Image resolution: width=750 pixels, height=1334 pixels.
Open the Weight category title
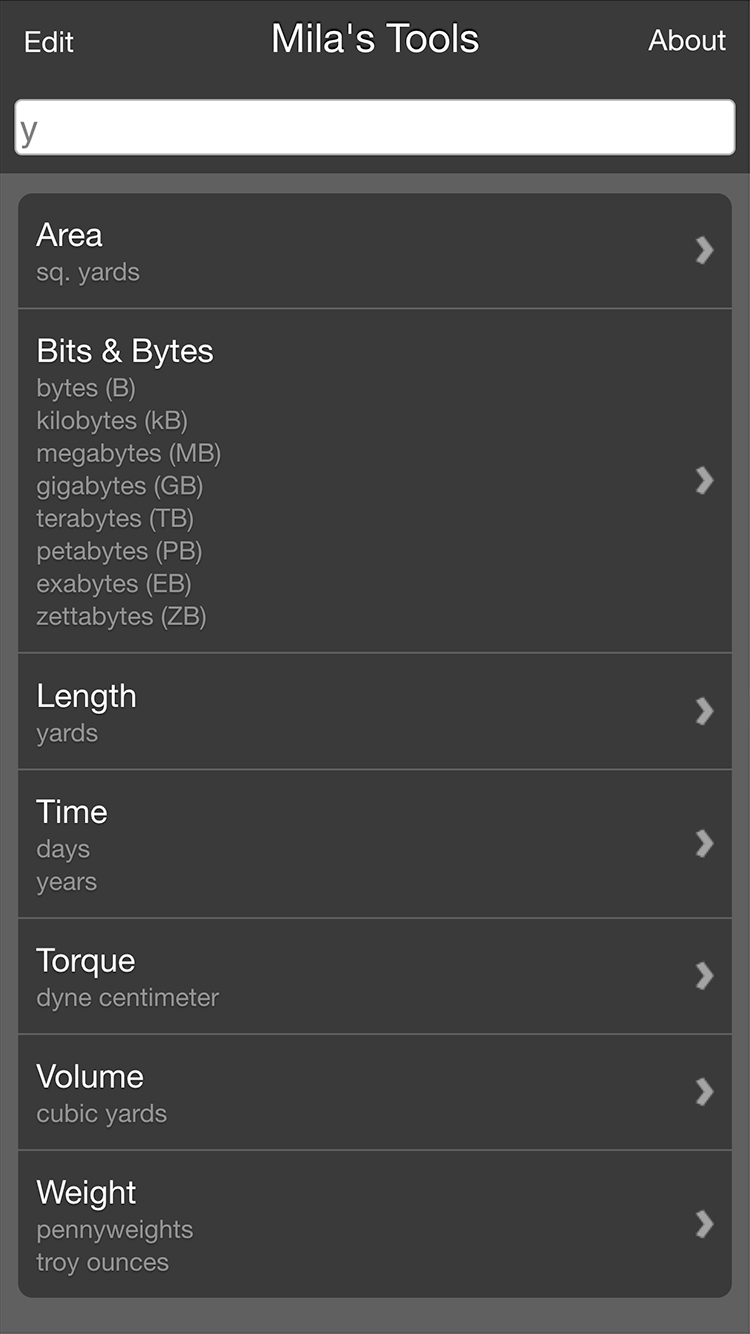(x=86, y=1193)
